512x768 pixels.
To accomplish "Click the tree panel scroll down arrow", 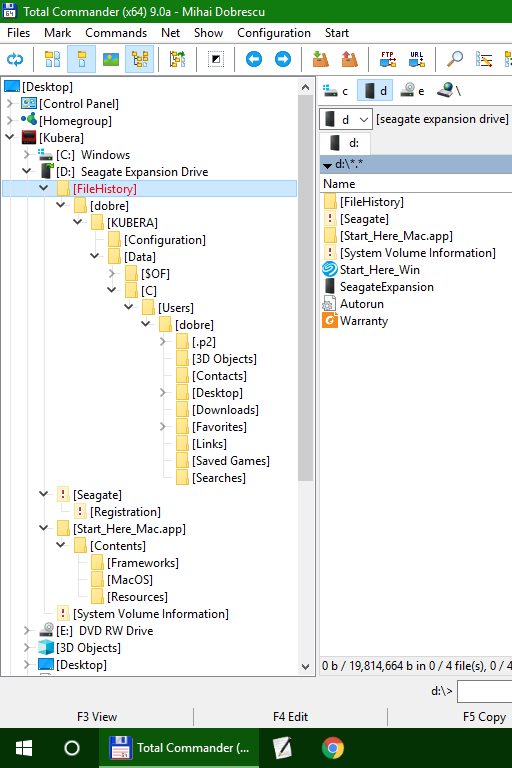I will click(x=305, y=667).
